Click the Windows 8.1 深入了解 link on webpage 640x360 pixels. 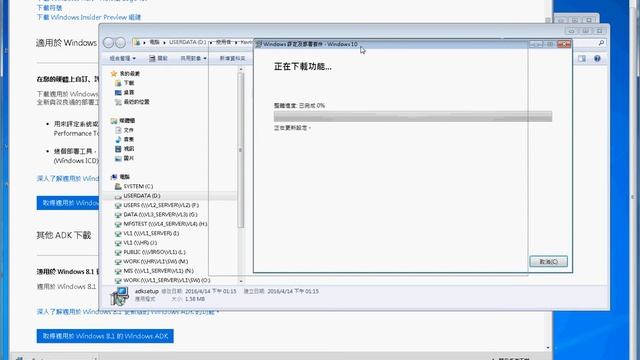point(127,311)
